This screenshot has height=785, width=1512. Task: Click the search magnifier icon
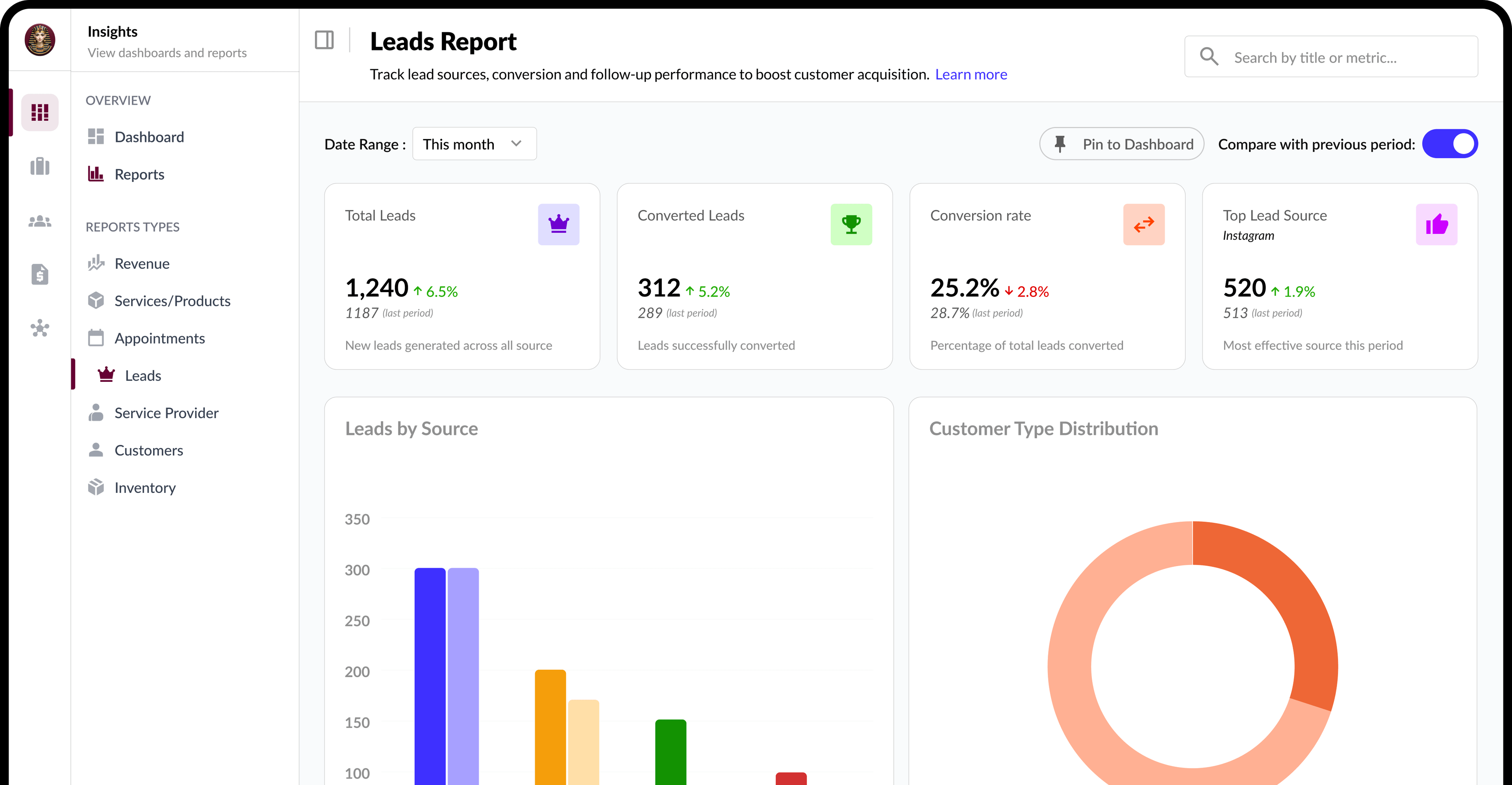pos(1209,56)
